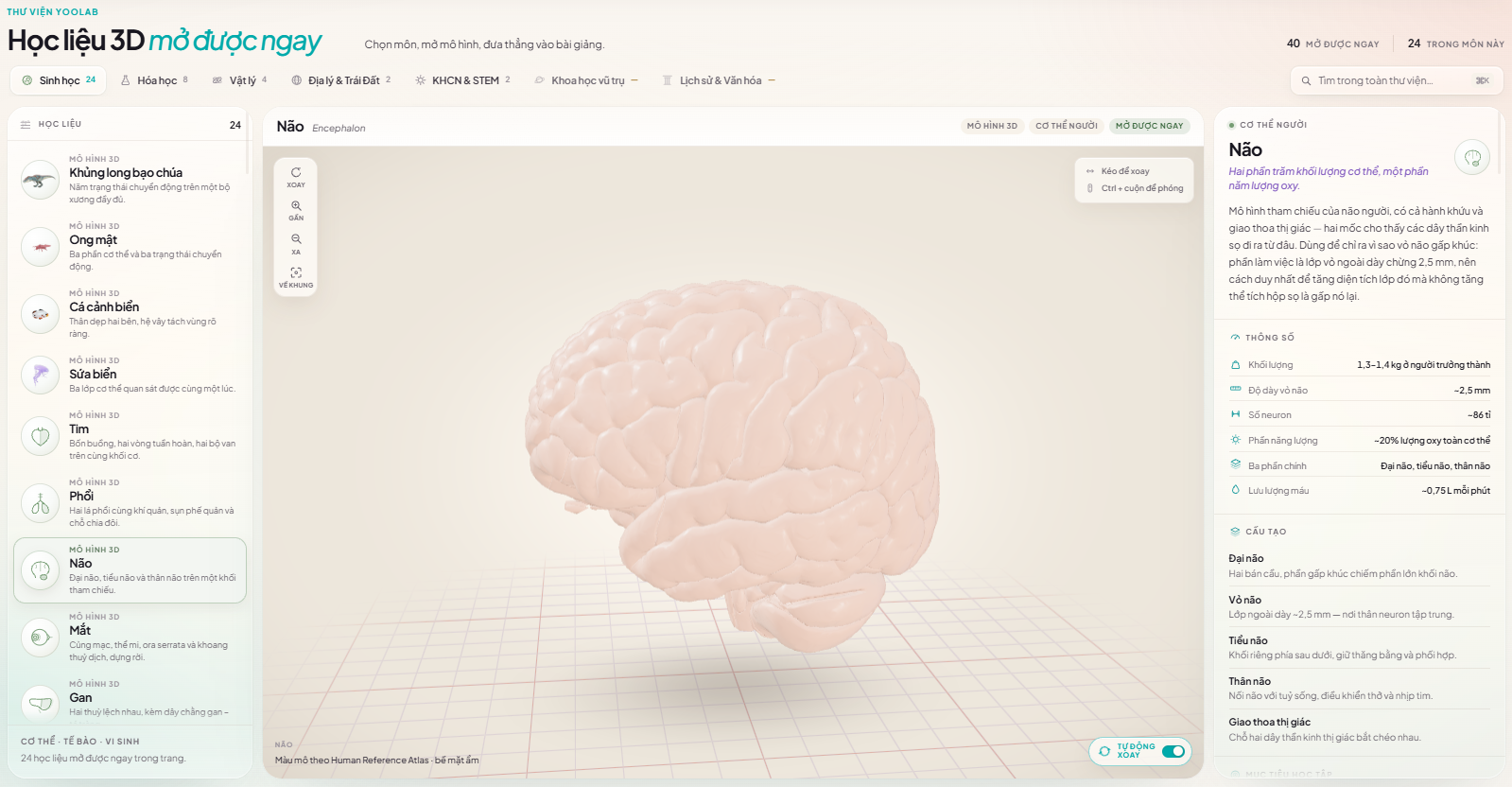
Task: Pick the Mắt eye icon in the list
Action: 40,638
